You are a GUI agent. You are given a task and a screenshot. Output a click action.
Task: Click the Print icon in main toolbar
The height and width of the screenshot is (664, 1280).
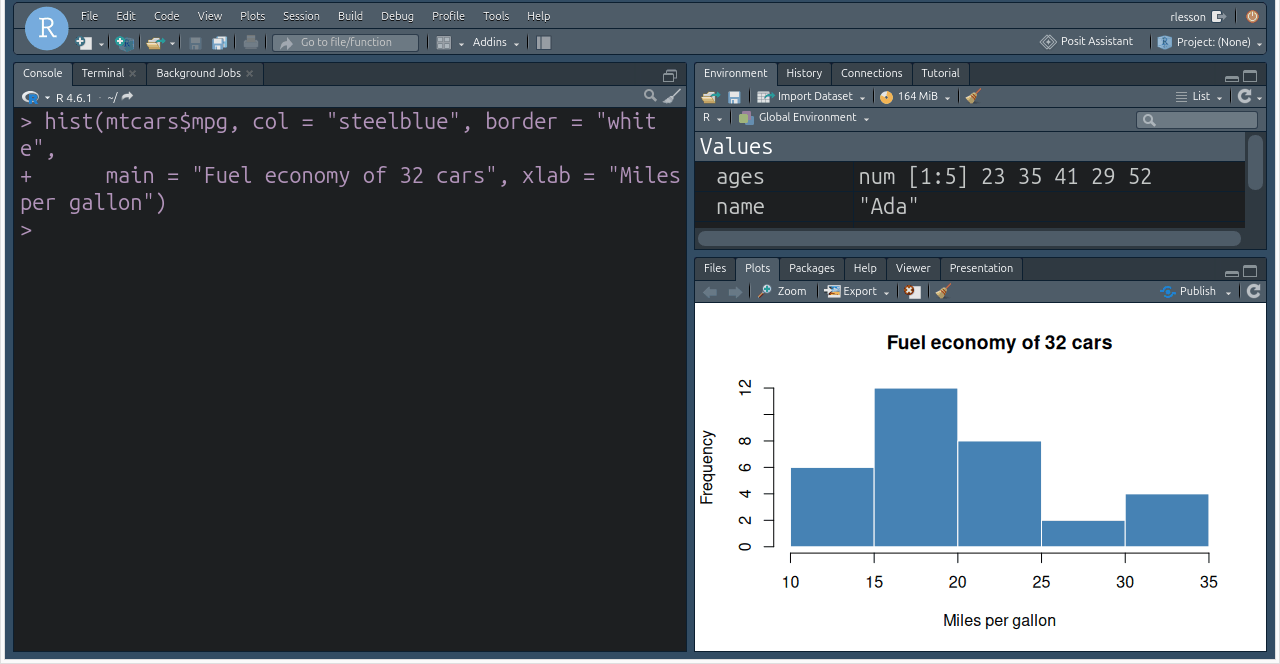[251, 42]
